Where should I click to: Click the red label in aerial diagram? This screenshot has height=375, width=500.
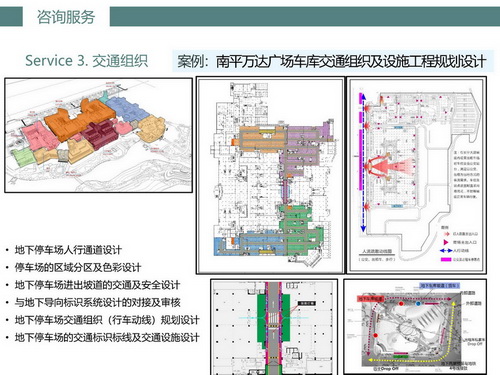tap(371, 299)
